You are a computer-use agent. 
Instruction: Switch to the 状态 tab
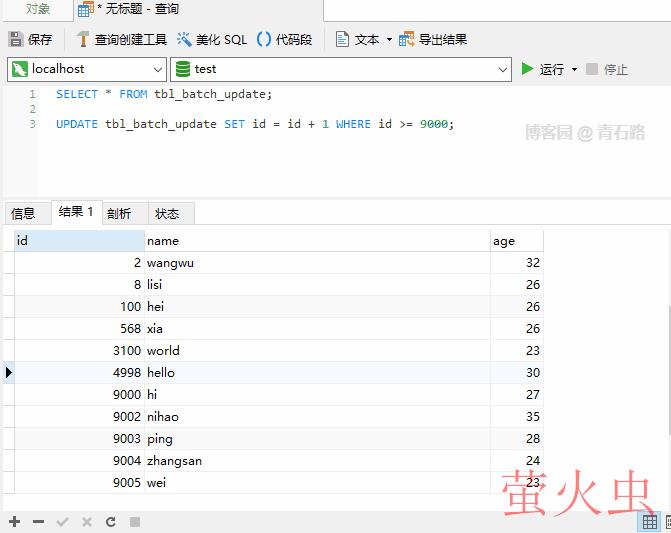[167, 213]
